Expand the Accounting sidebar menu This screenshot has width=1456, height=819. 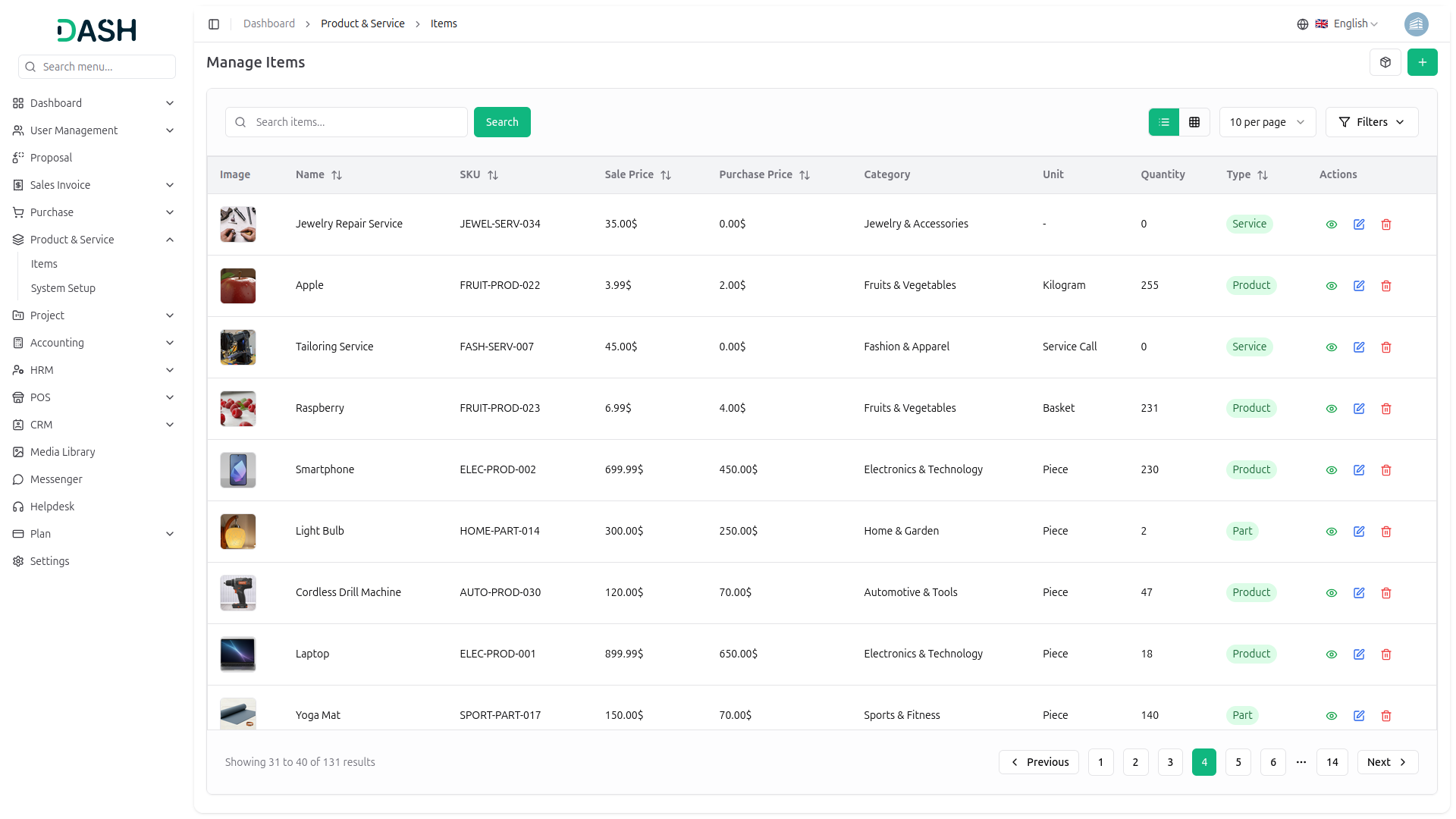[94, 343]
